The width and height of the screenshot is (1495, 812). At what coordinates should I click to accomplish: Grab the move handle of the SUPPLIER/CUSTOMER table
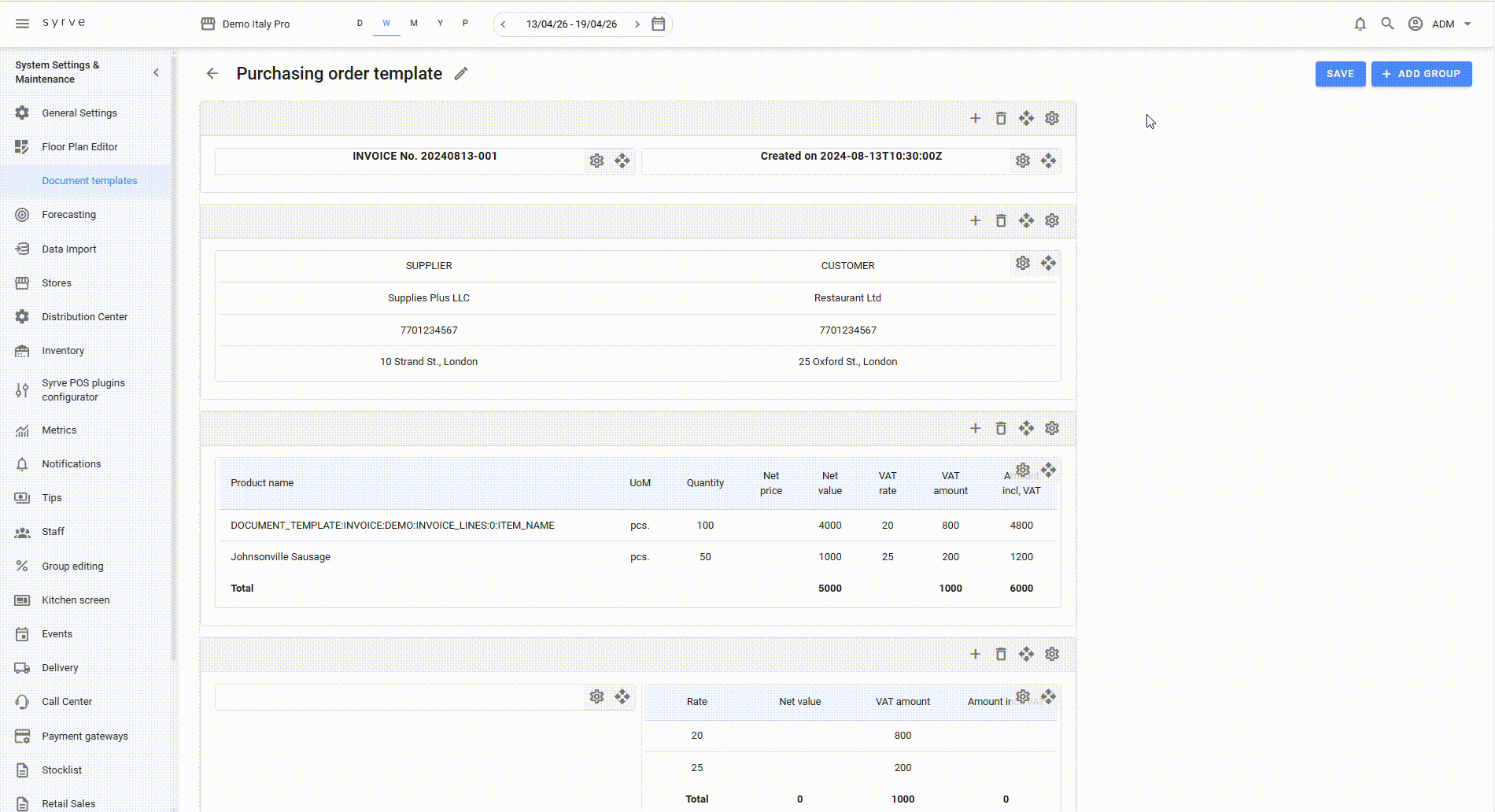point(1048,263)
